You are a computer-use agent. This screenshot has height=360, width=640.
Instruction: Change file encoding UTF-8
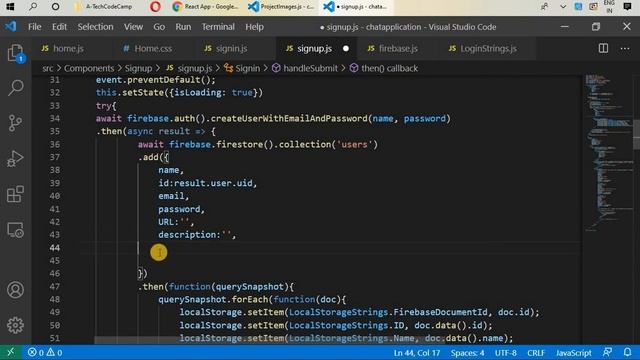pos(506,352)
